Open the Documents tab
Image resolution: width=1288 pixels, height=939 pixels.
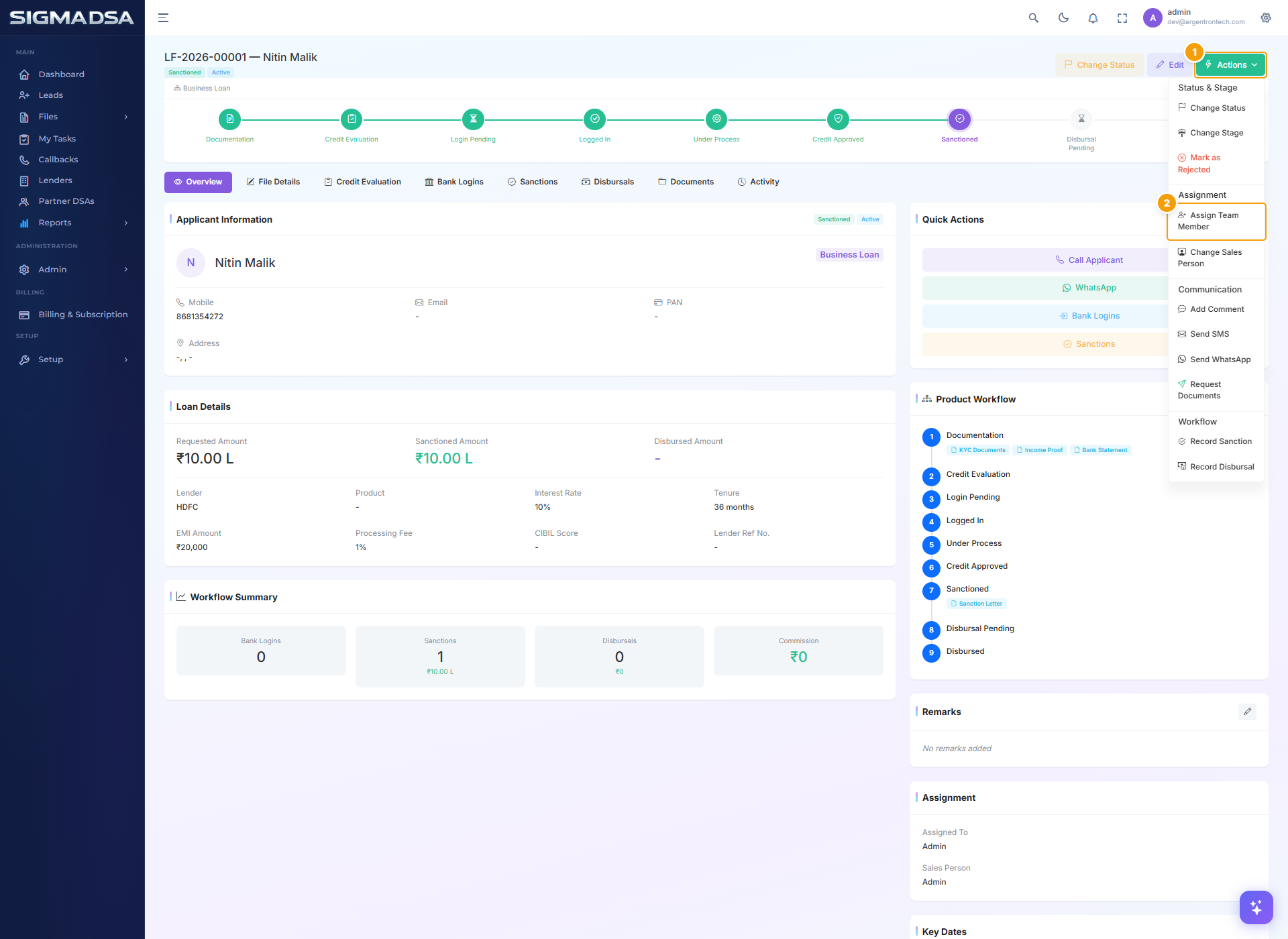[686, 182]
